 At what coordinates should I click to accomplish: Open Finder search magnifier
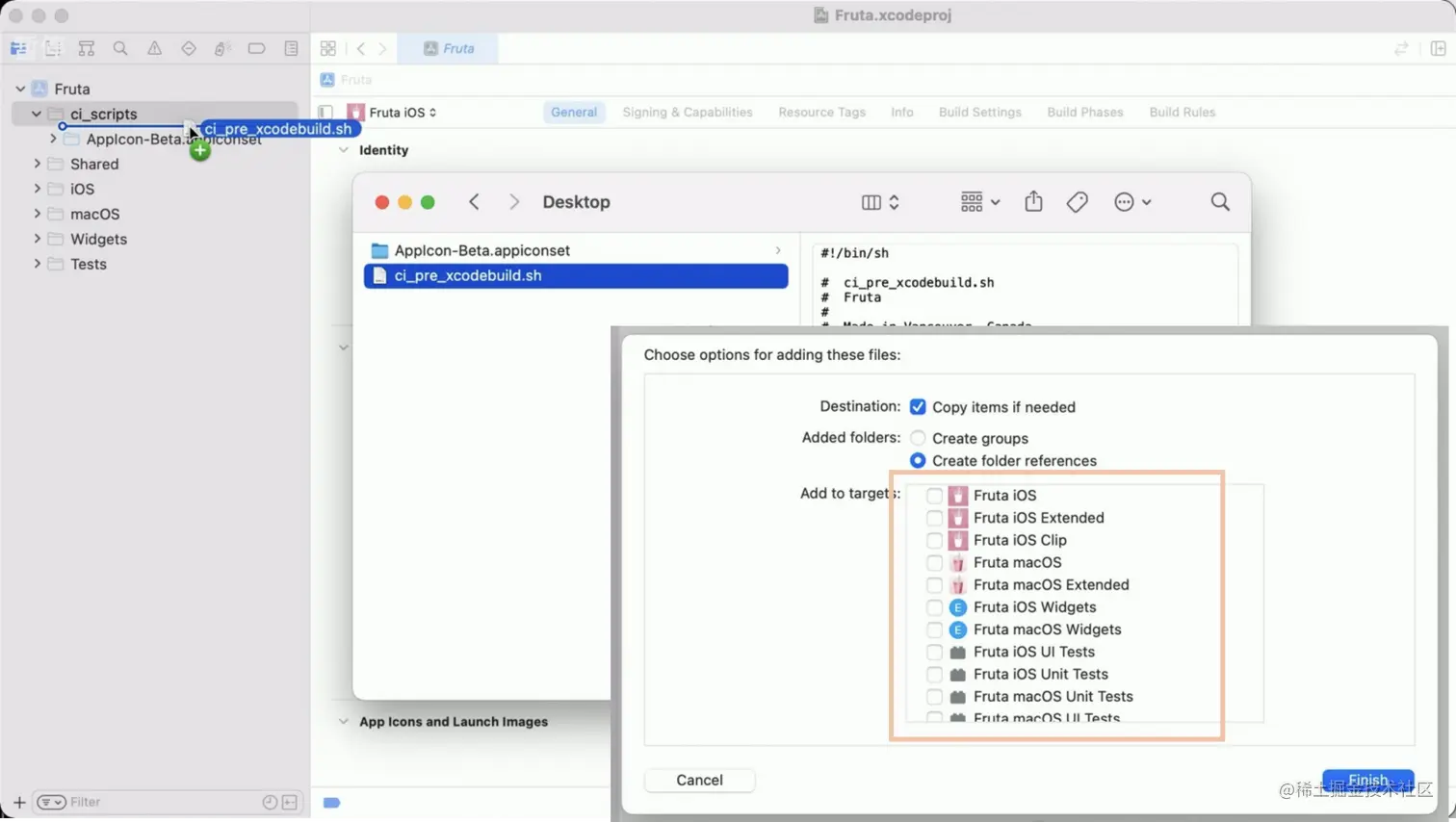[x=1220, y=202]
